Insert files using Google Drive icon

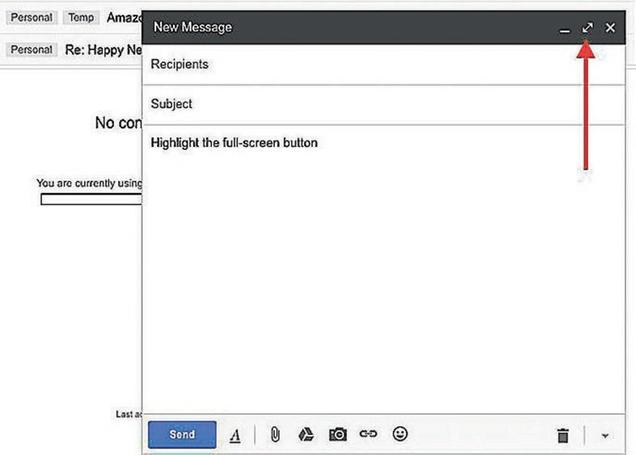point(306,434)
